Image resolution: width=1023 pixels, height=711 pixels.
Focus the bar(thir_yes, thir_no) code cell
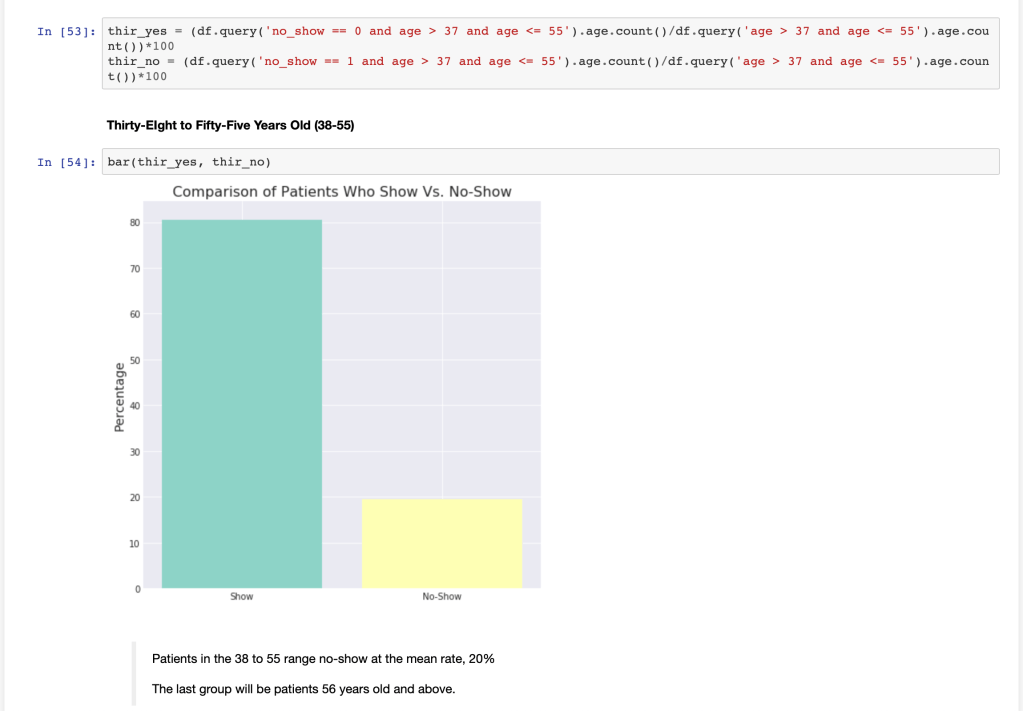coord(550,162)
